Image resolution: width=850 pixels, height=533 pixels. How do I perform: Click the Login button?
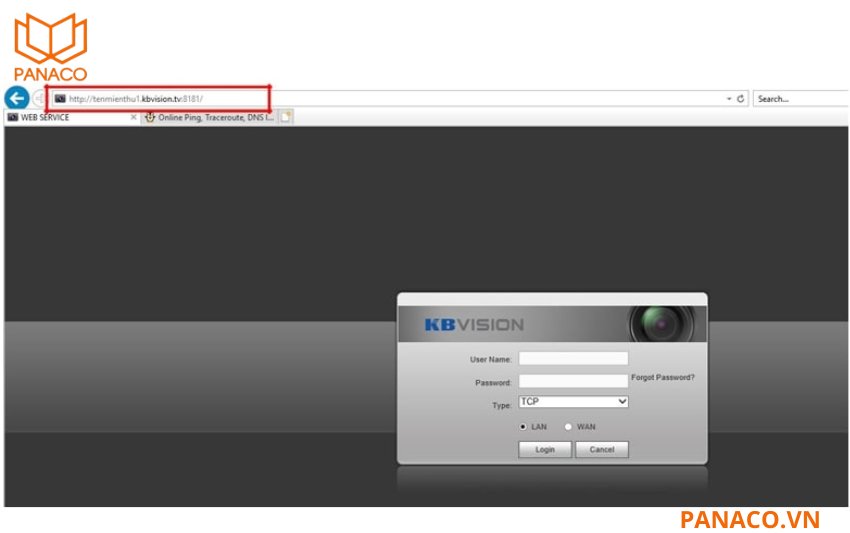click(545, 449)
